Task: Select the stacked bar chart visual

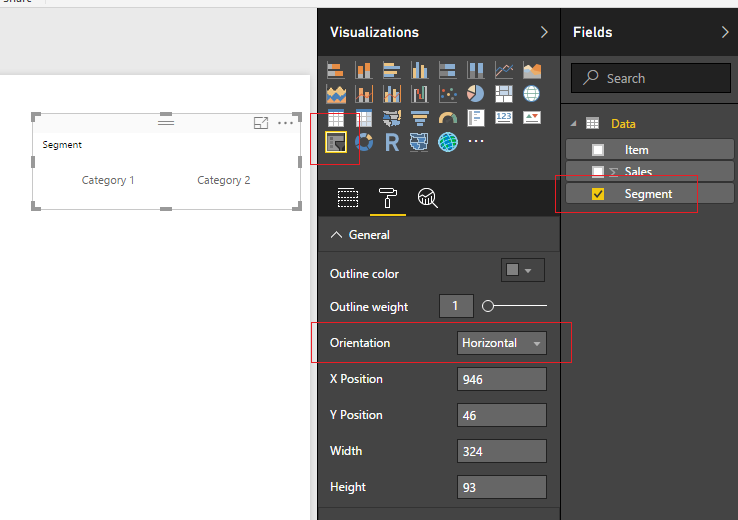Action: coord(335,71)
